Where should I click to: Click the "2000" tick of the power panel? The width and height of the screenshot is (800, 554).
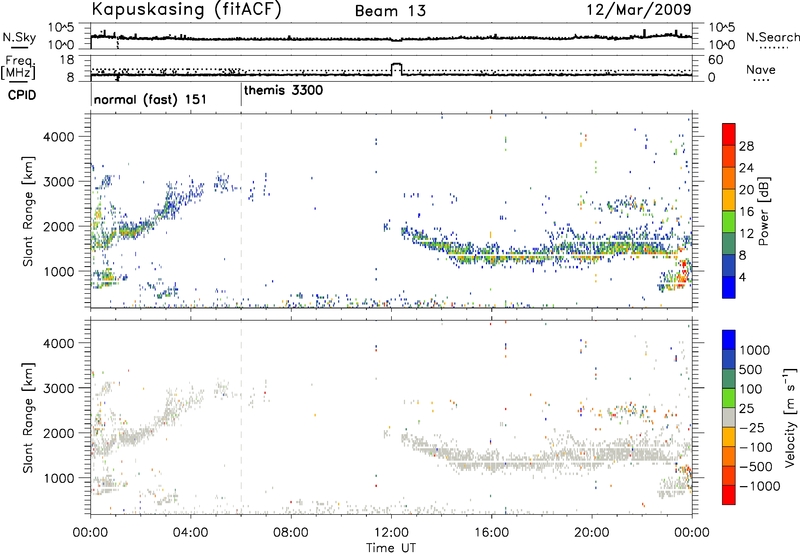point(59,226)
